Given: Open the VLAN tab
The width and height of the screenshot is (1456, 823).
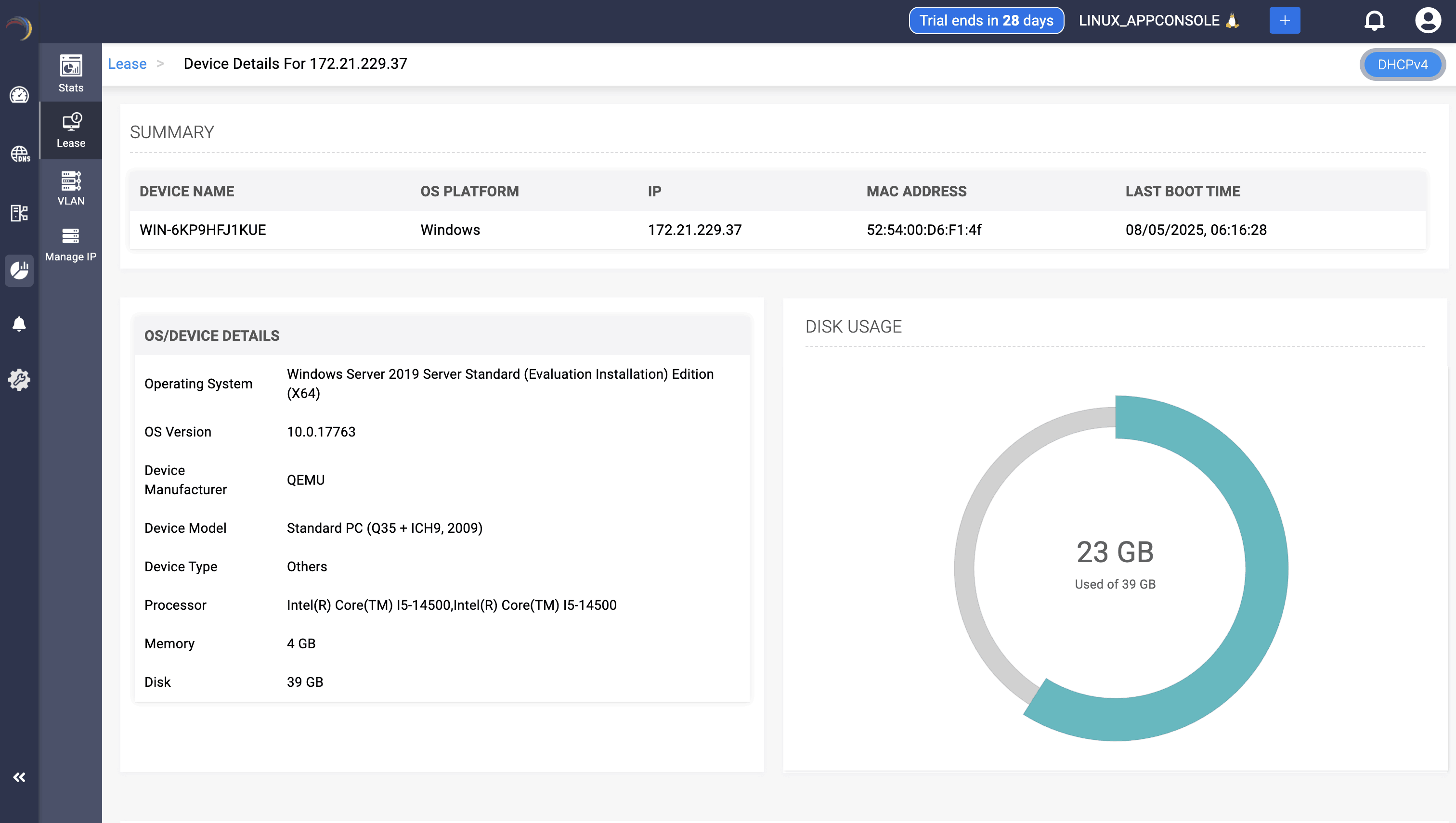Looking at the screenshot, I should [x=71, y=188].
